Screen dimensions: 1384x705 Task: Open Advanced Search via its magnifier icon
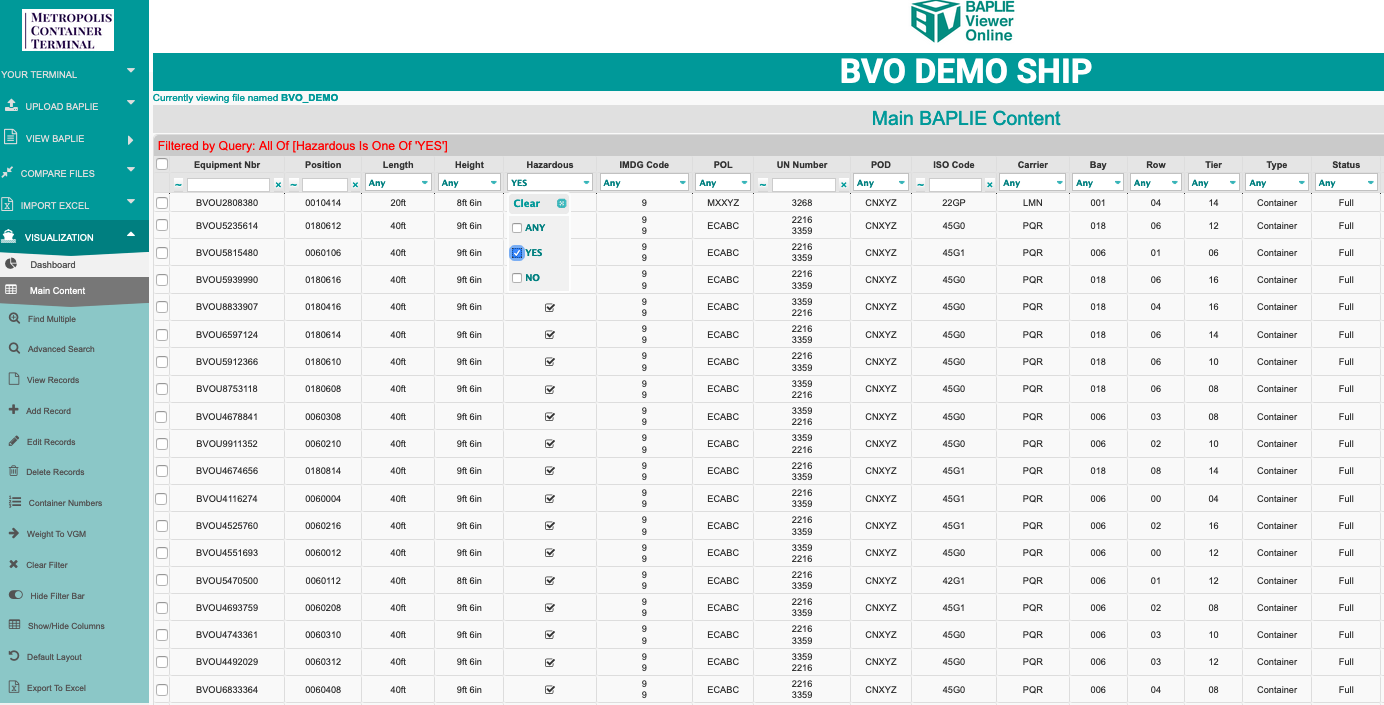(x=14, y=349)
